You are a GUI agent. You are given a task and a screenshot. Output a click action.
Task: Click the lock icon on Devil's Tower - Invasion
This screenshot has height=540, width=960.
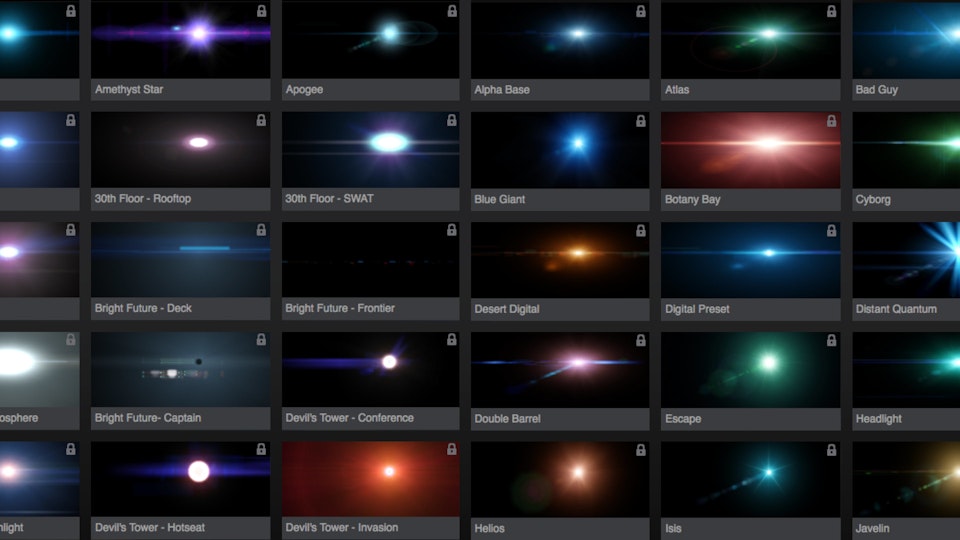(452, 450)
